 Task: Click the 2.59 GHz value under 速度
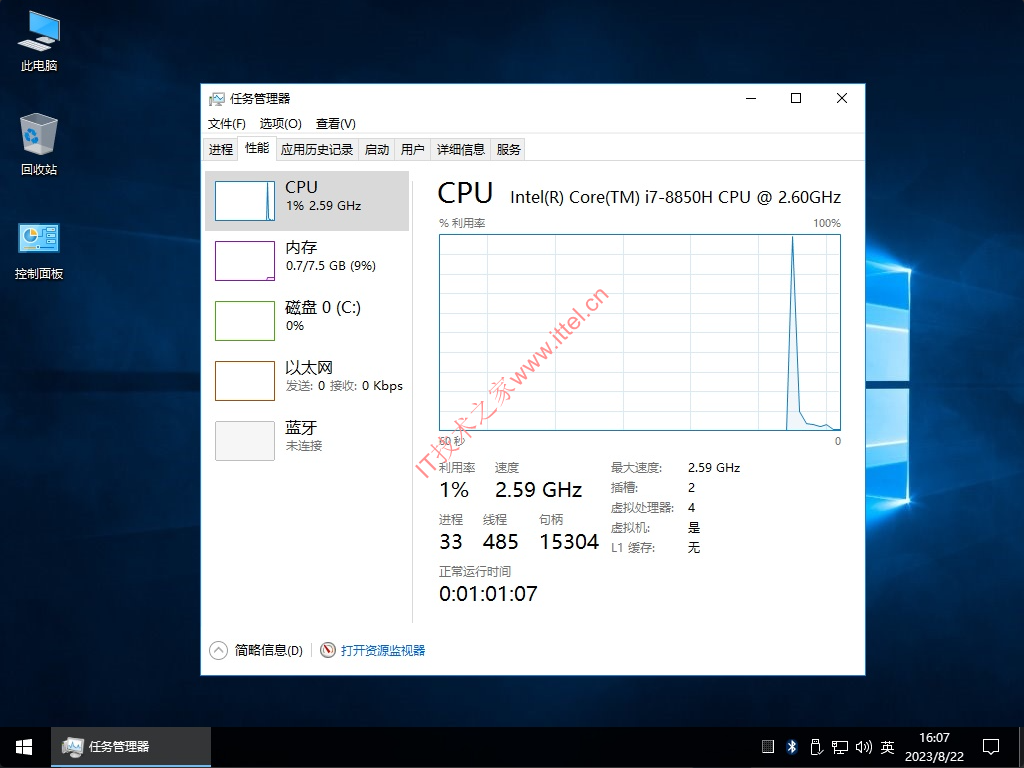tap(538, 490)
